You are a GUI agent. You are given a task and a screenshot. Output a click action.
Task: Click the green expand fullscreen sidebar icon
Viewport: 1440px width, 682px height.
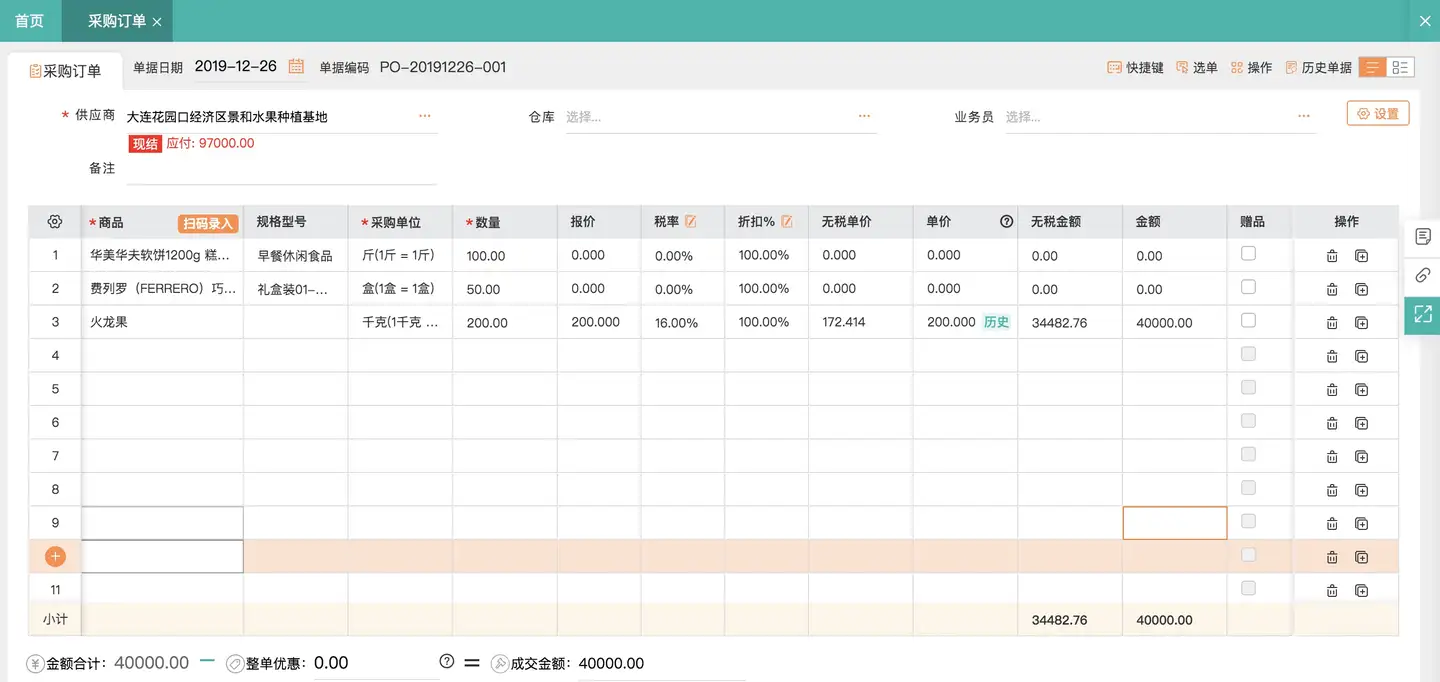coord(1423,314)
